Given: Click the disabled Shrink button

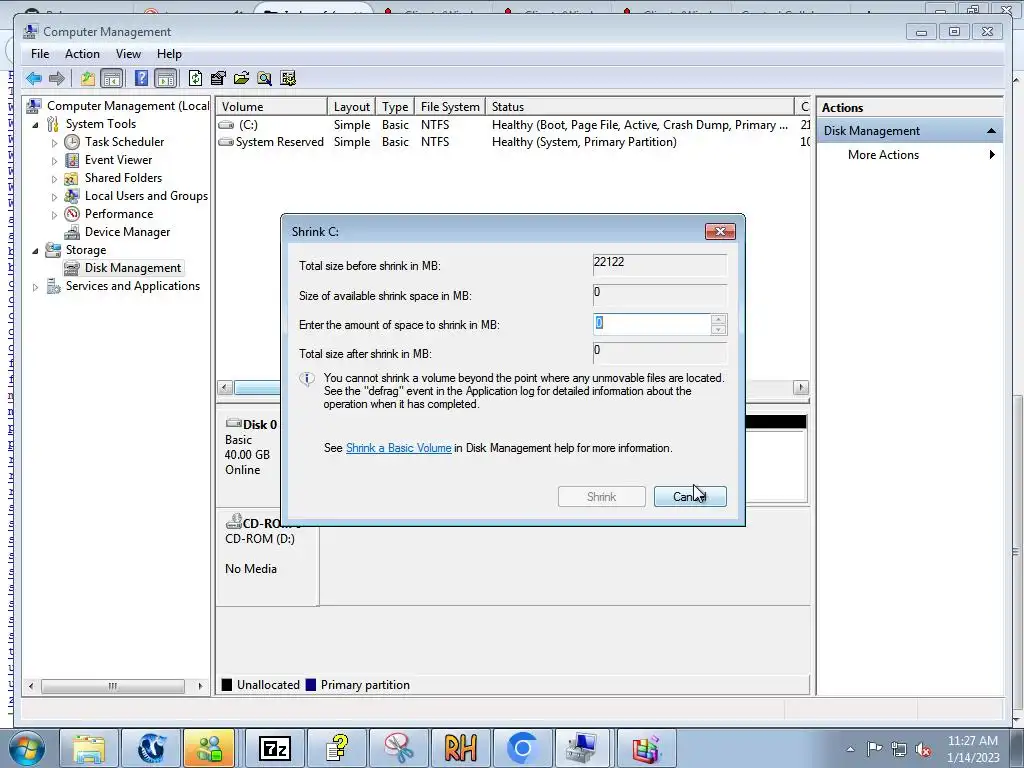Looking at the screenshot, I should tap(601, 496).
